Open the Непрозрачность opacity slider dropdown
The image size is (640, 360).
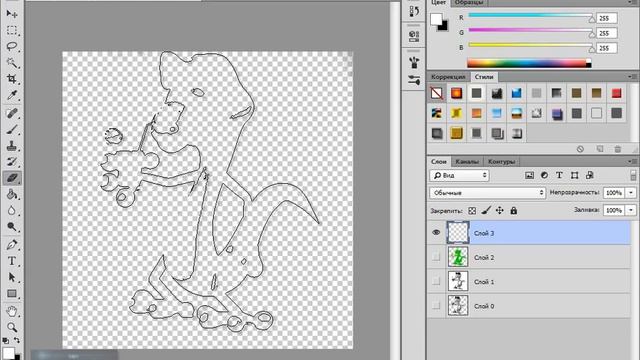coord(631,193)
